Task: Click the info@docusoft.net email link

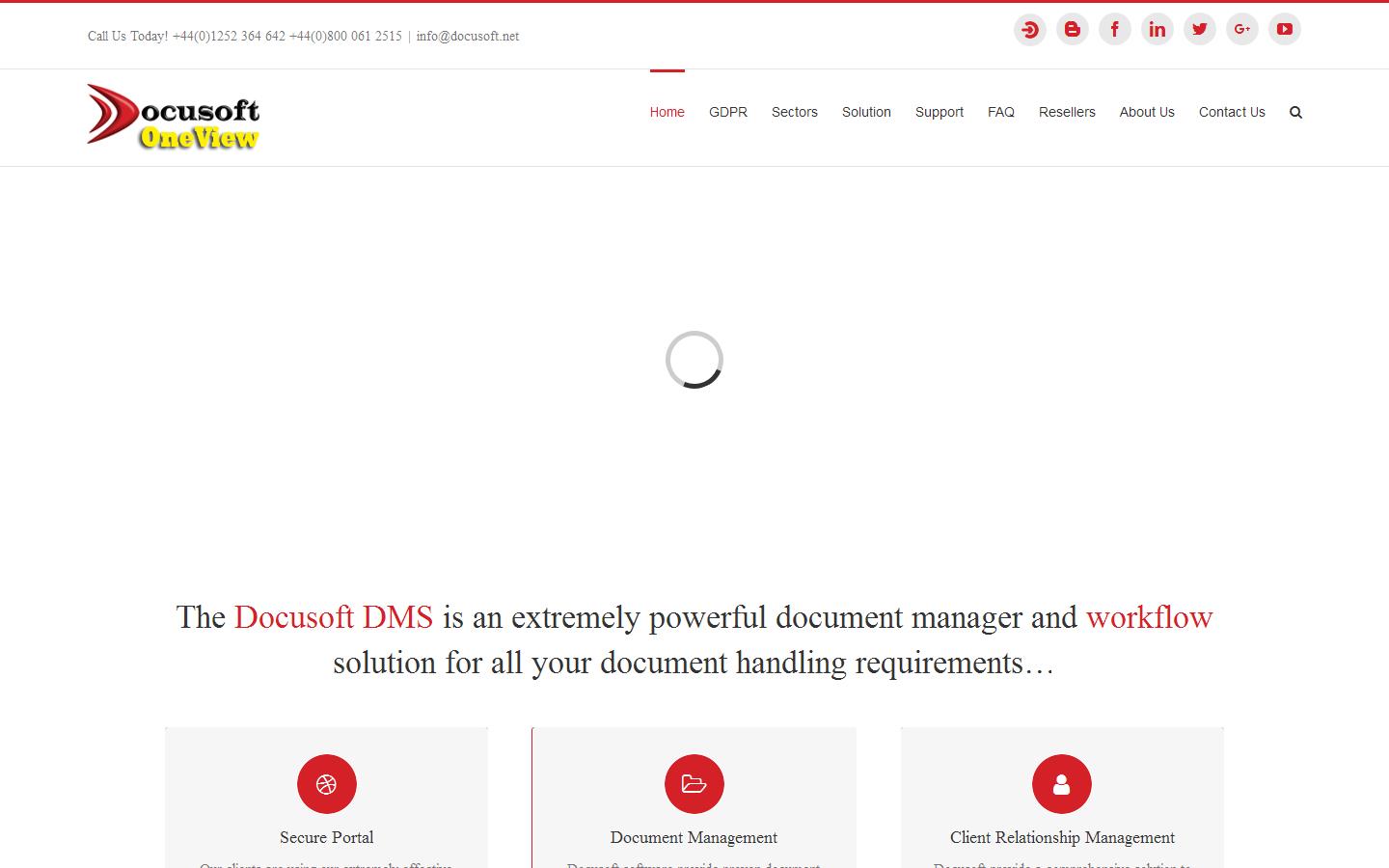Action: click(468, 36)
